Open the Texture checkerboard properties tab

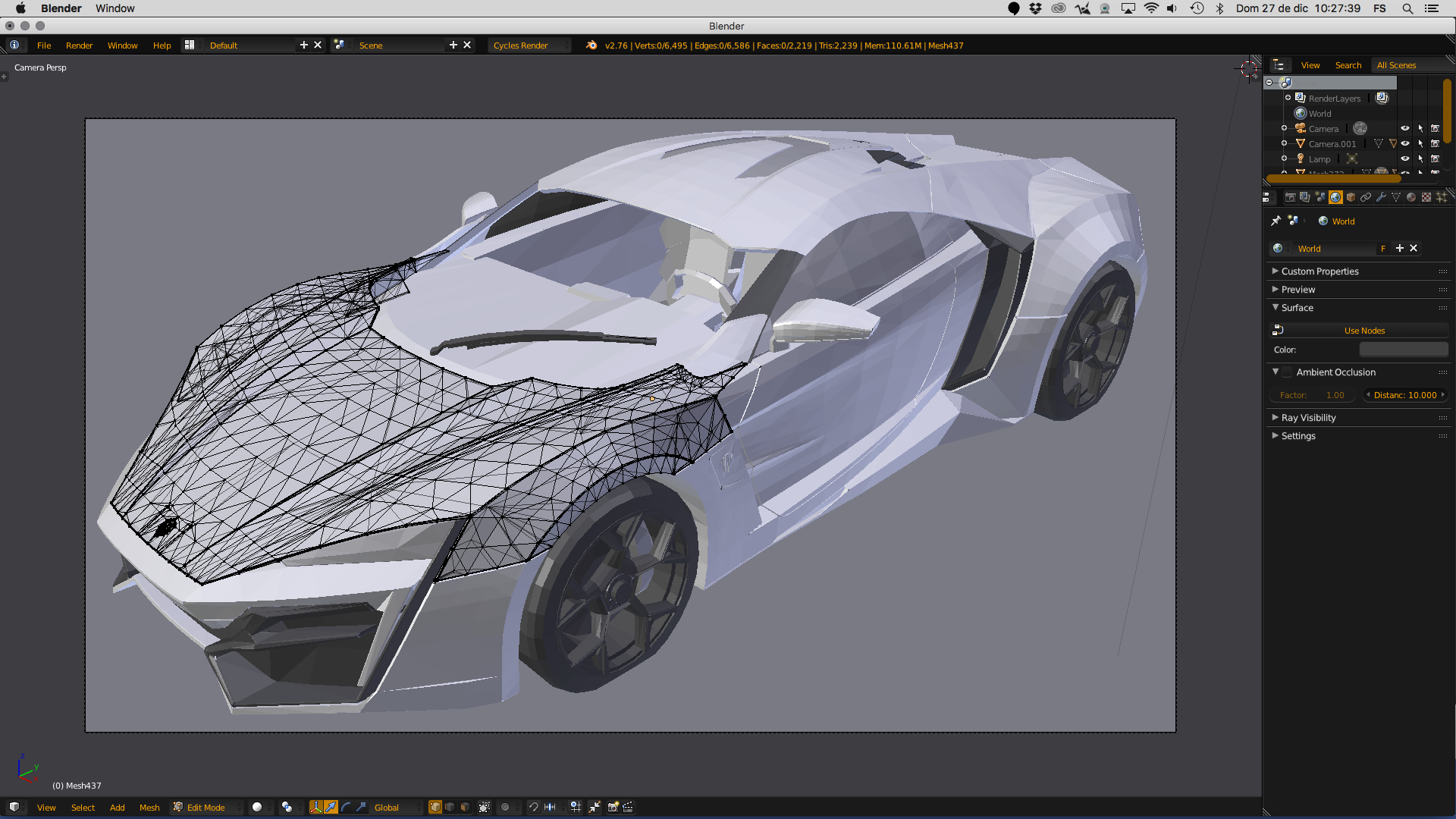(1426, 197)
